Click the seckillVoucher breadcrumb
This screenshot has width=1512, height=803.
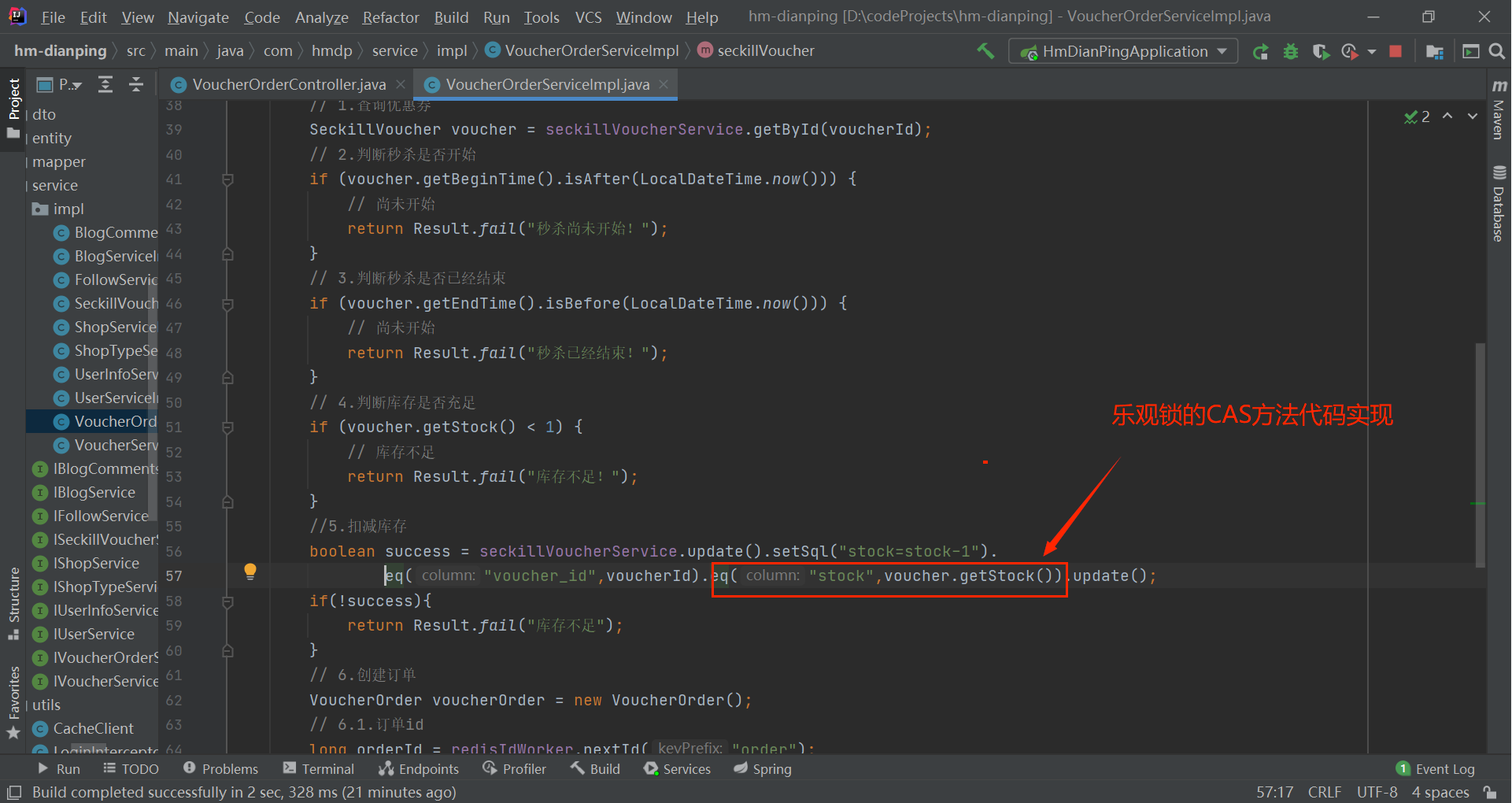pyautogui.click(x=756, y=50)
